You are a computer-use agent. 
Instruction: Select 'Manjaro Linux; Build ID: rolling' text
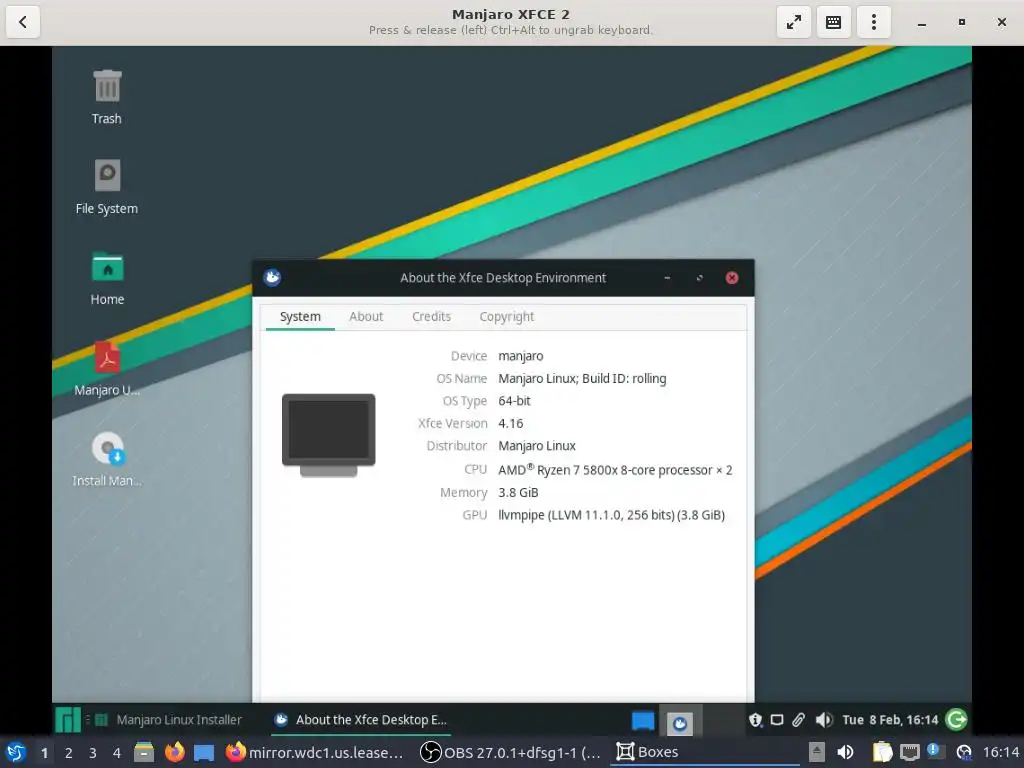click(582, 379)
